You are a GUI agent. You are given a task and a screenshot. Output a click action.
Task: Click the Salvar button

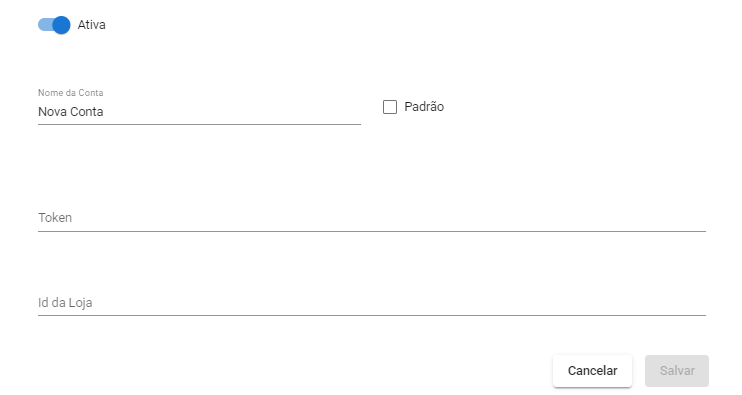tap(677, 371)
